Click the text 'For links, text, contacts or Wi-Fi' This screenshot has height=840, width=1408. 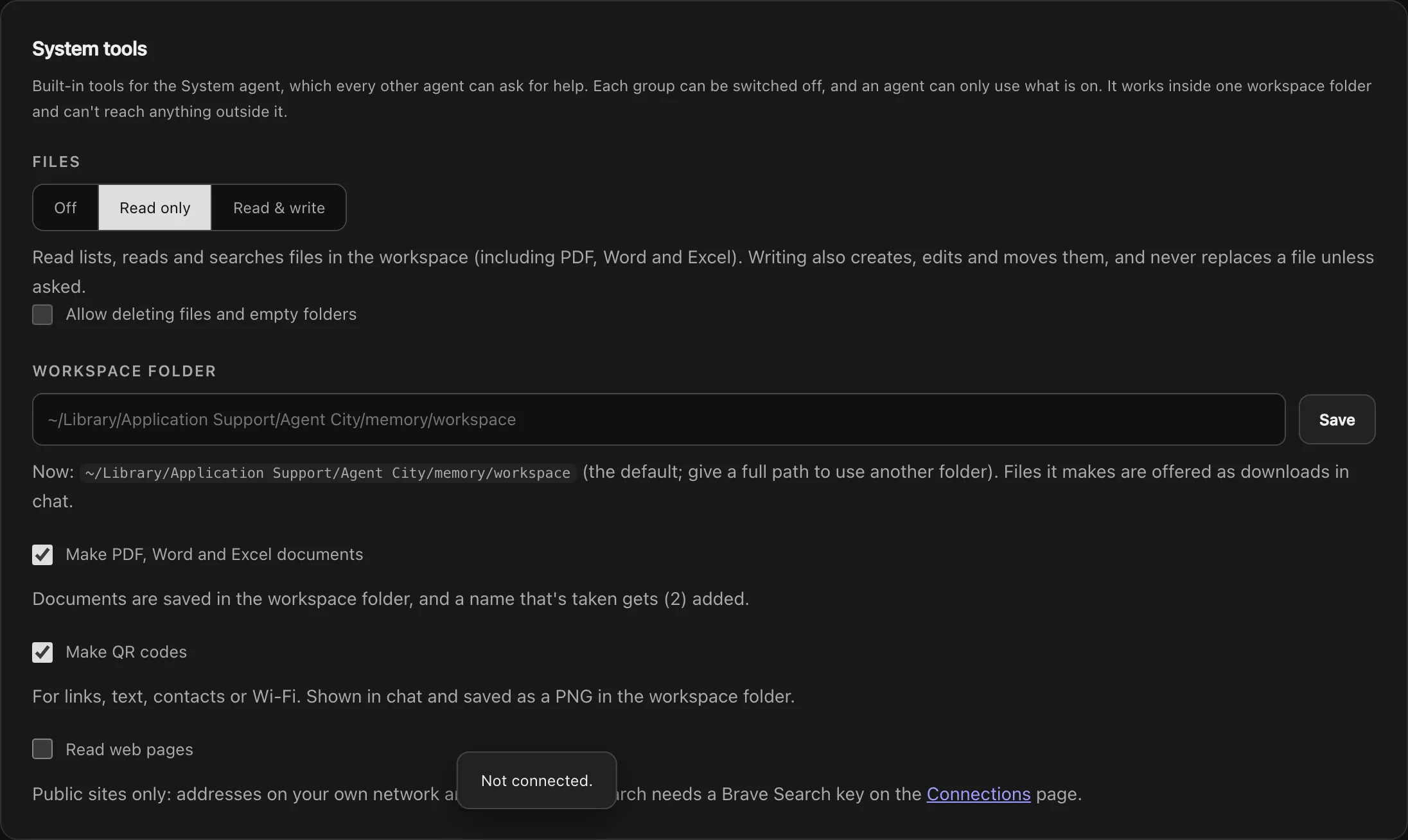tap(166, 696)
